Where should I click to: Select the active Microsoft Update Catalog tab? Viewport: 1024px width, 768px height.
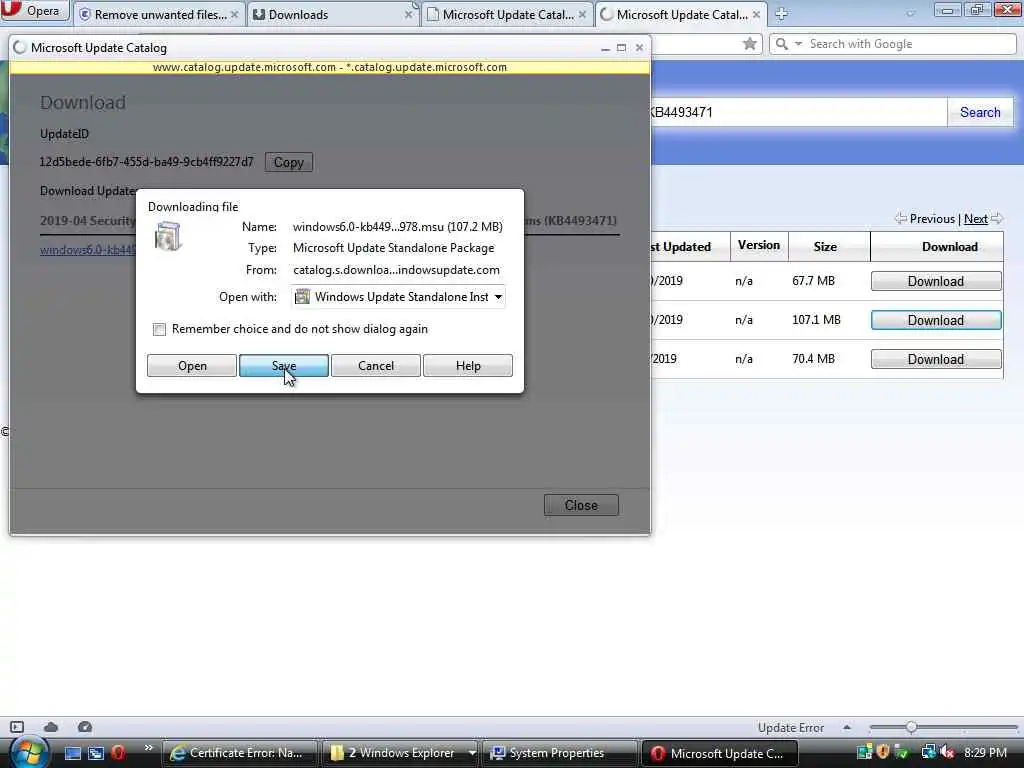point(681,14)
